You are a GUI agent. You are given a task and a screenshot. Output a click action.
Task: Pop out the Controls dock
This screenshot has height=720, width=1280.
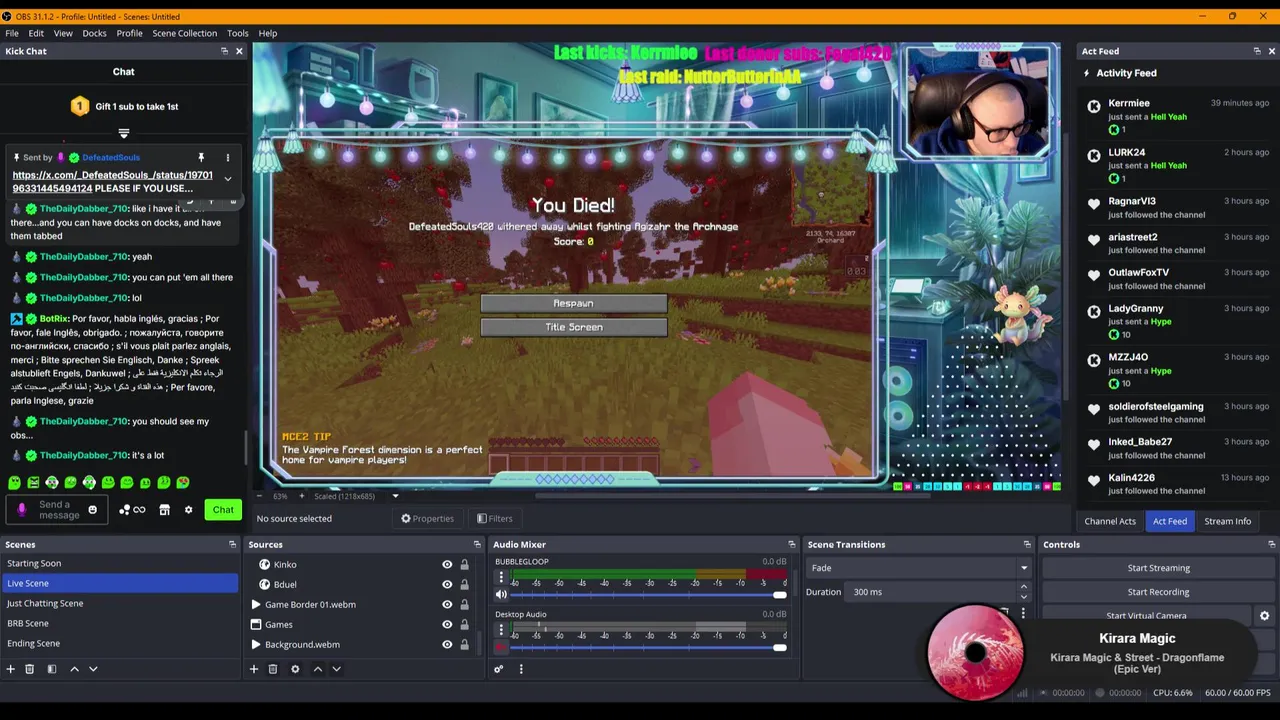point(1271,544)
